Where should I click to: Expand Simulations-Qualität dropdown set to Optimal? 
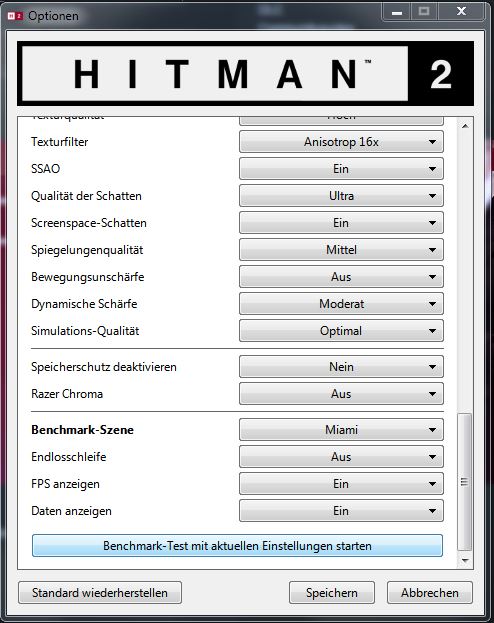point(341,331)
